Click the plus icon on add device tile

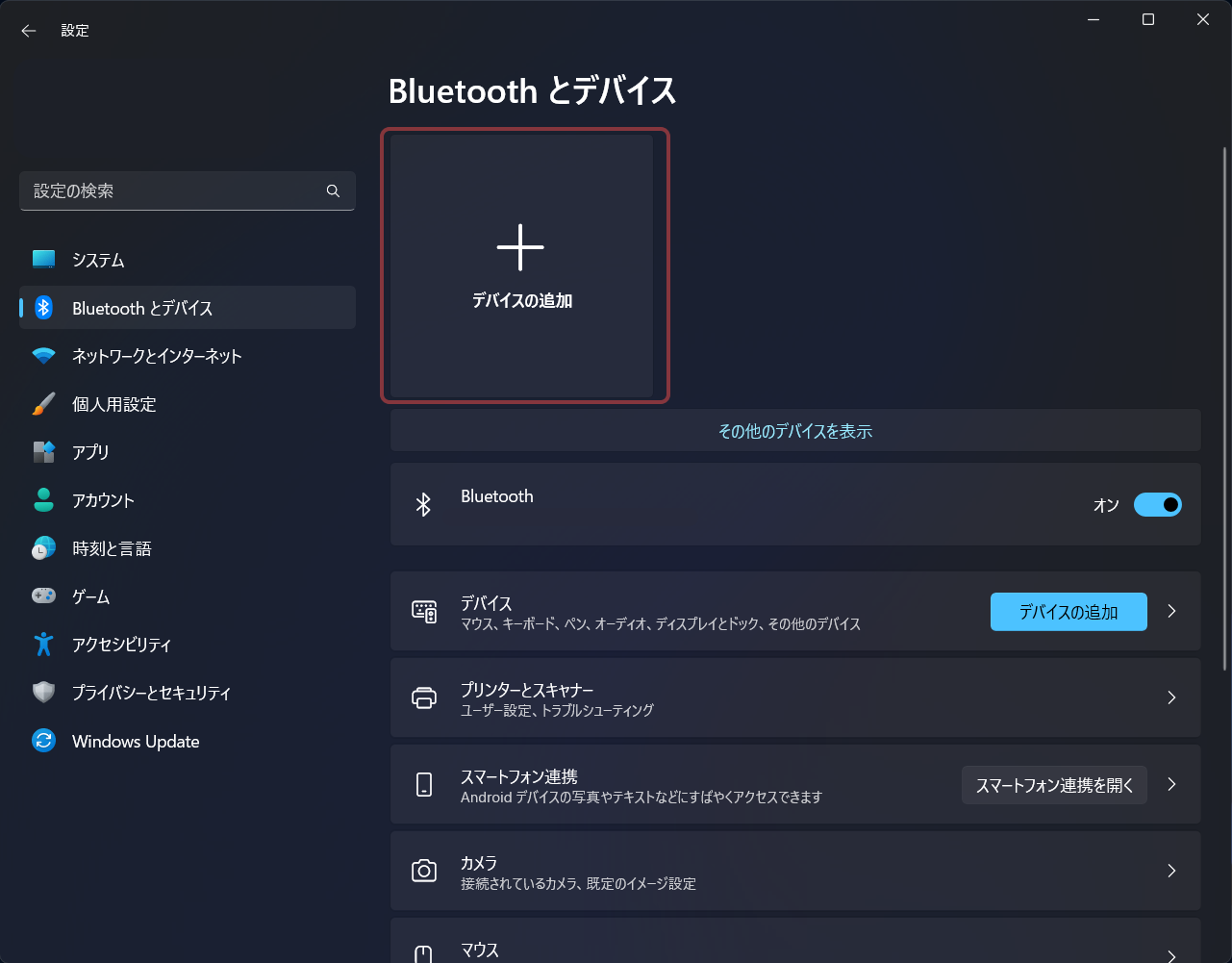(x=520, y=247)
